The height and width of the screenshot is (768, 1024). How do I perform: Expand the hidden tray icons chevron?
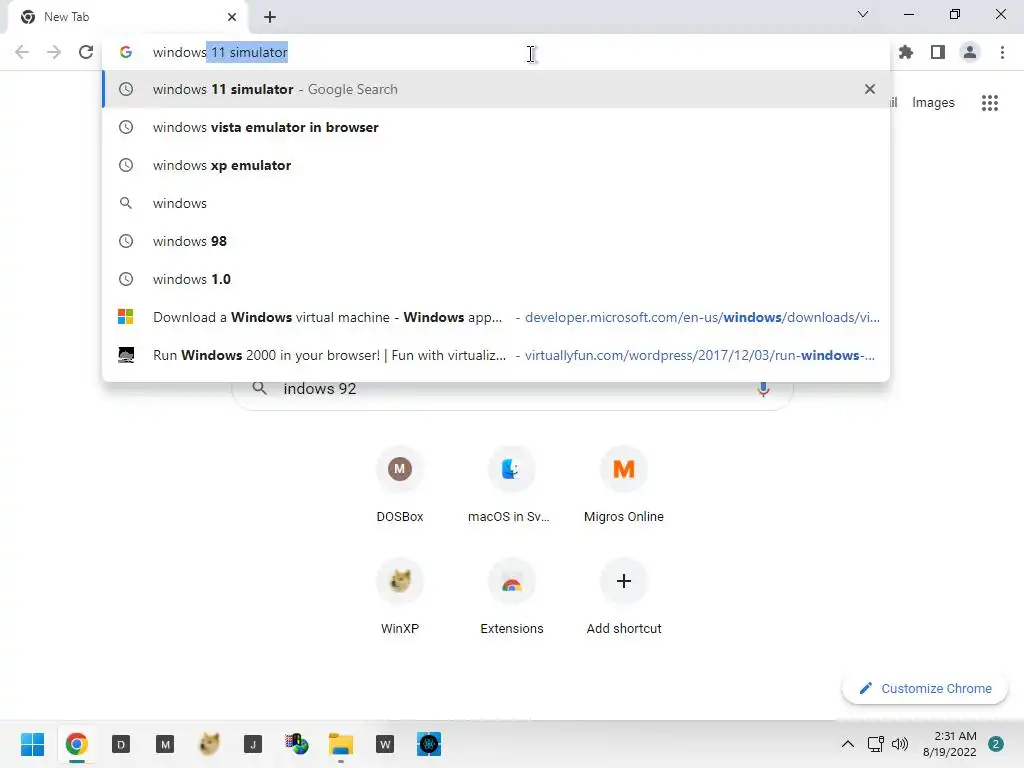tap(848, 744)
